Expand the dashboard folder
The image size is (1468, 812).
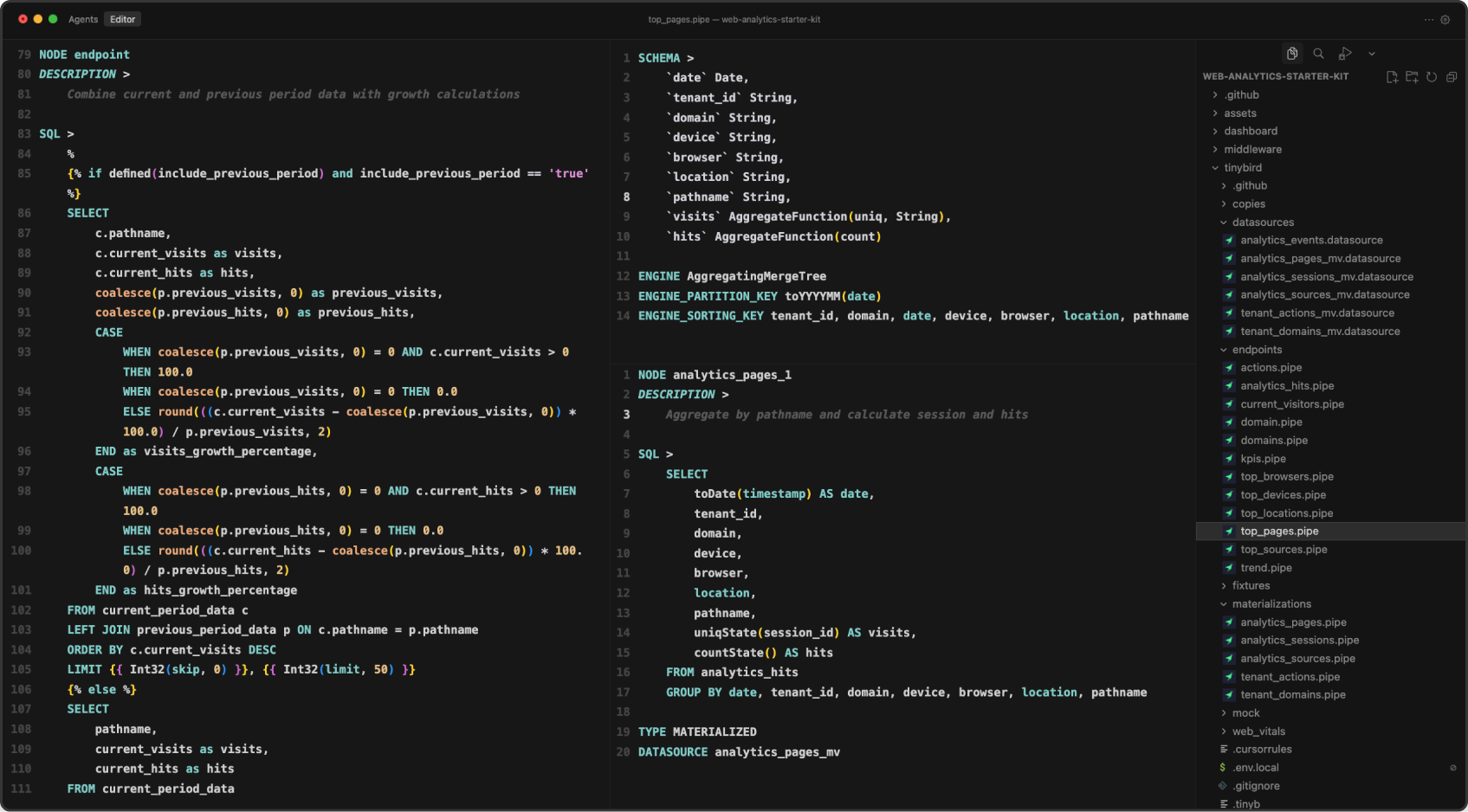1250,132
